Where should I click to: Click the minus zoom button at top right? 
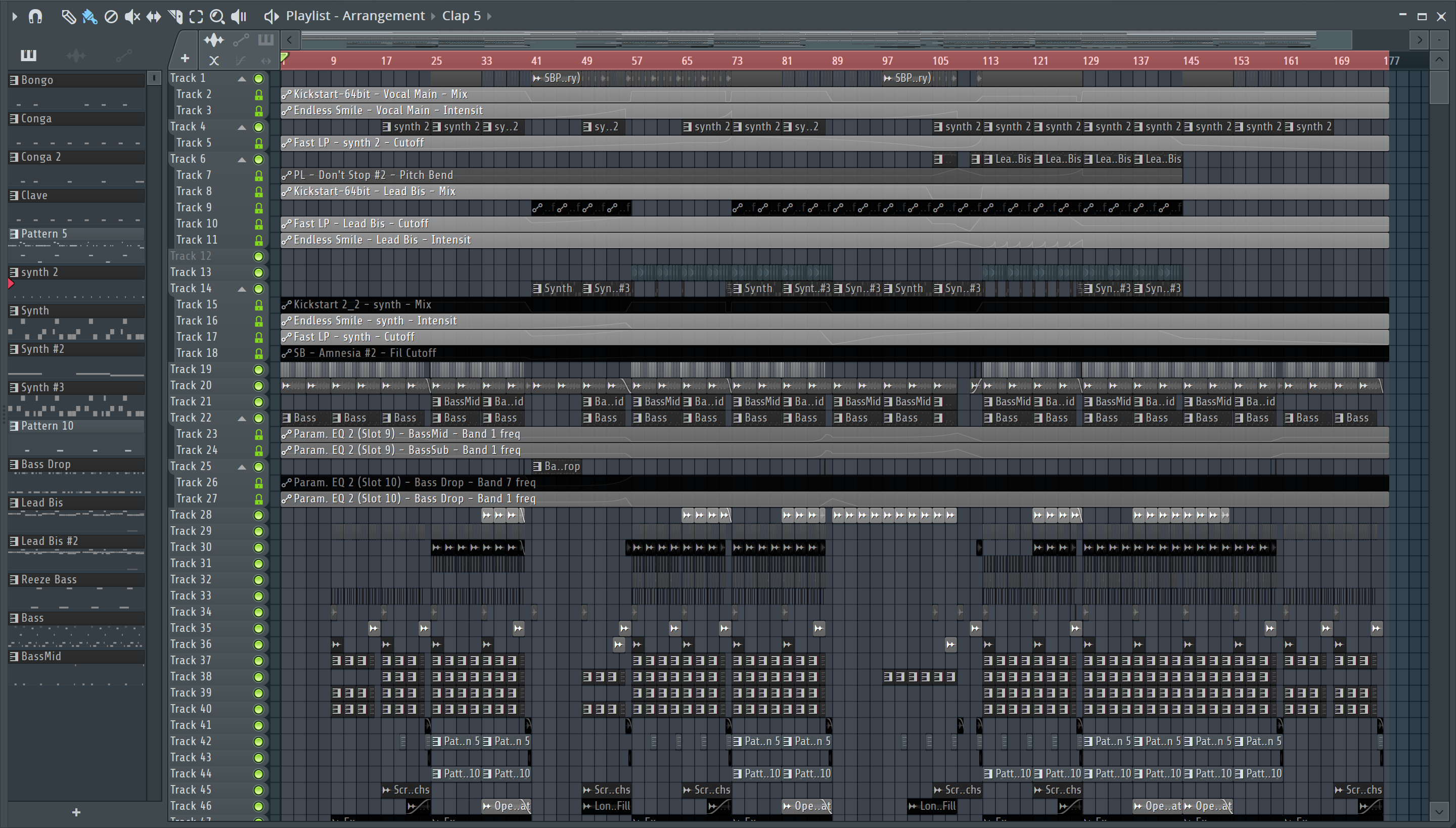(x=1439, y=40)
